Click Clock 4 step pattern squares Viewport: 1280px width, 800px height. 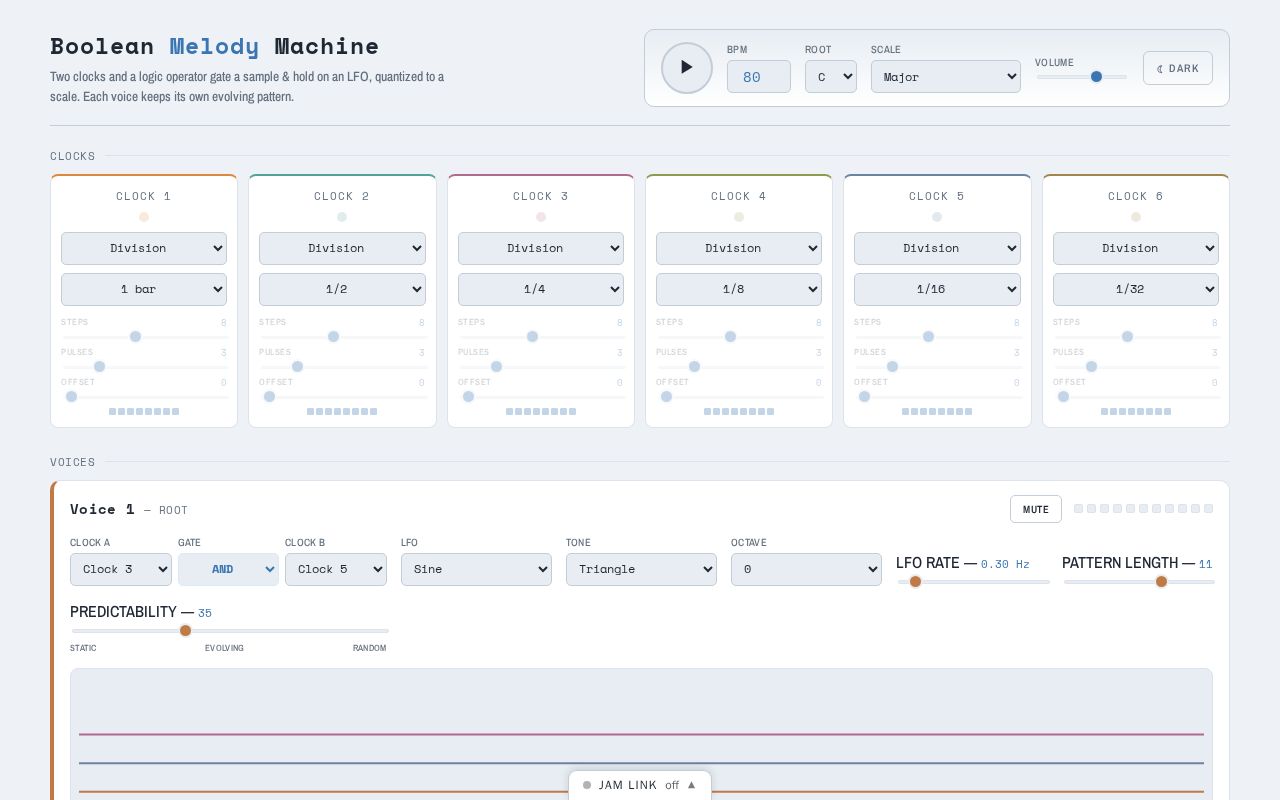coord(739,412)
